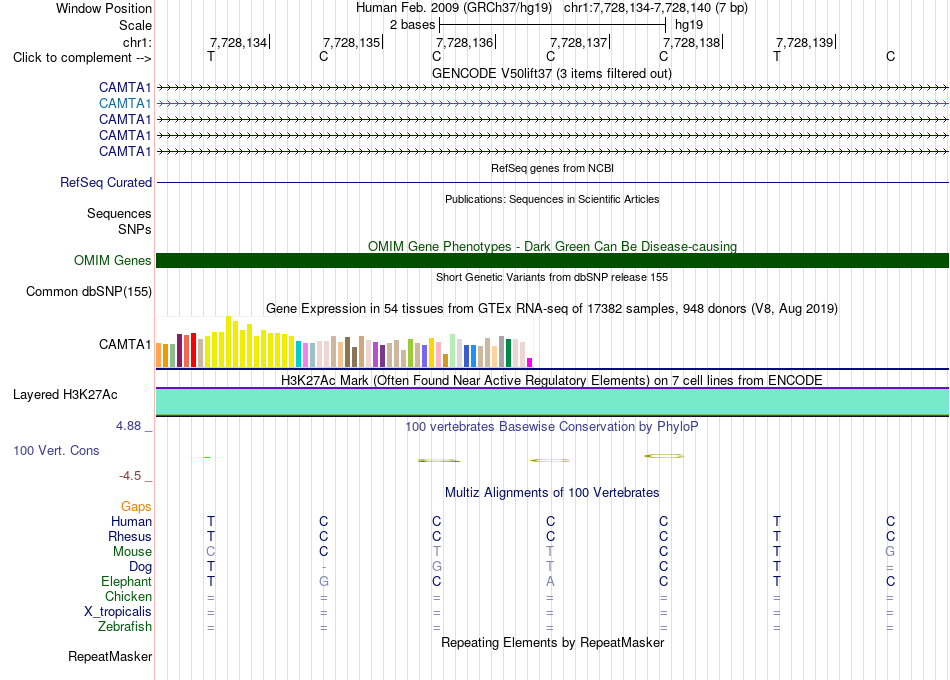
Task: Click the Window Position label
Action: click(x=104, y=8)
